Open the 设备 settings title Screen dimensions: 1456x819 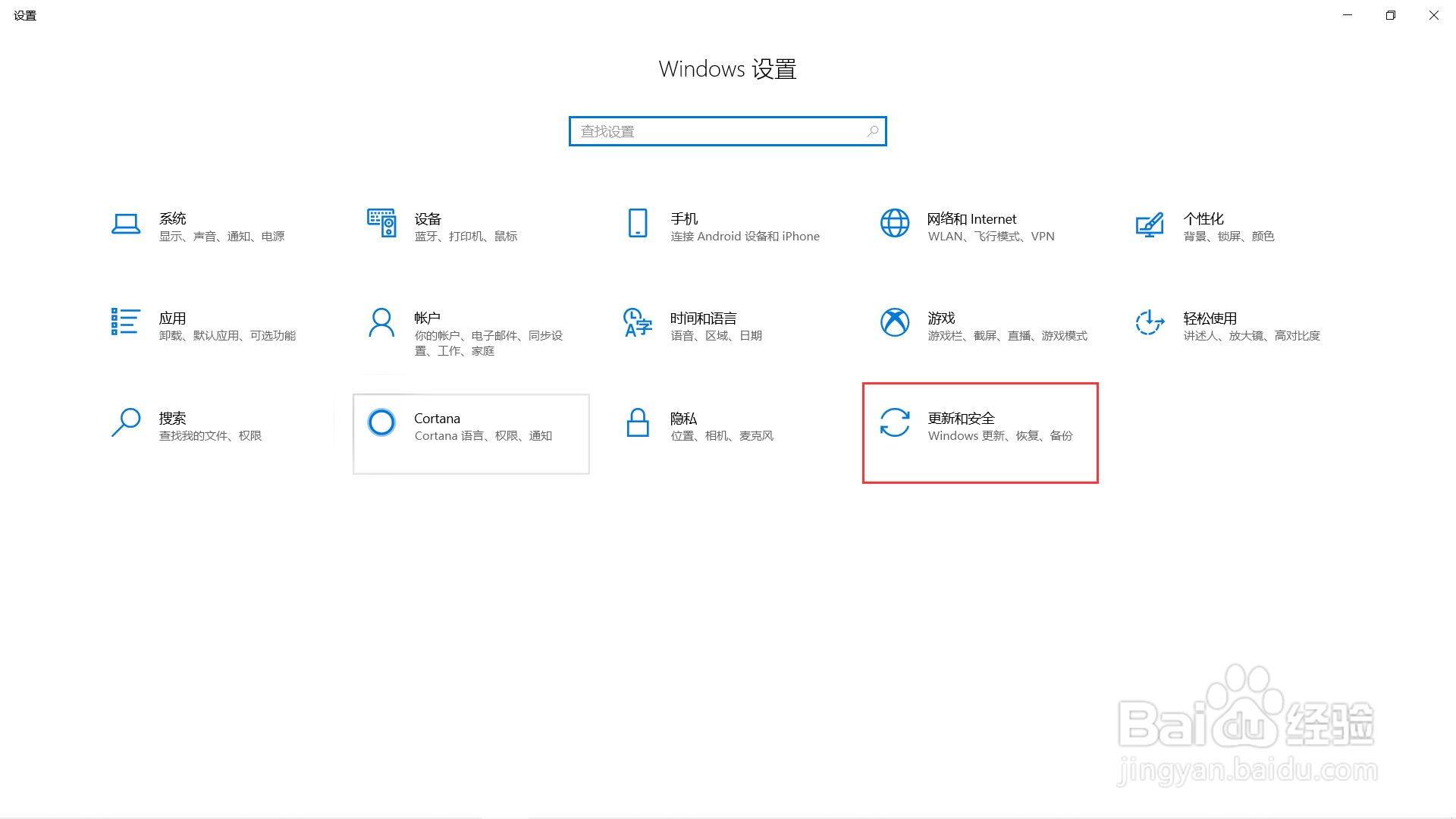[428, 218]
